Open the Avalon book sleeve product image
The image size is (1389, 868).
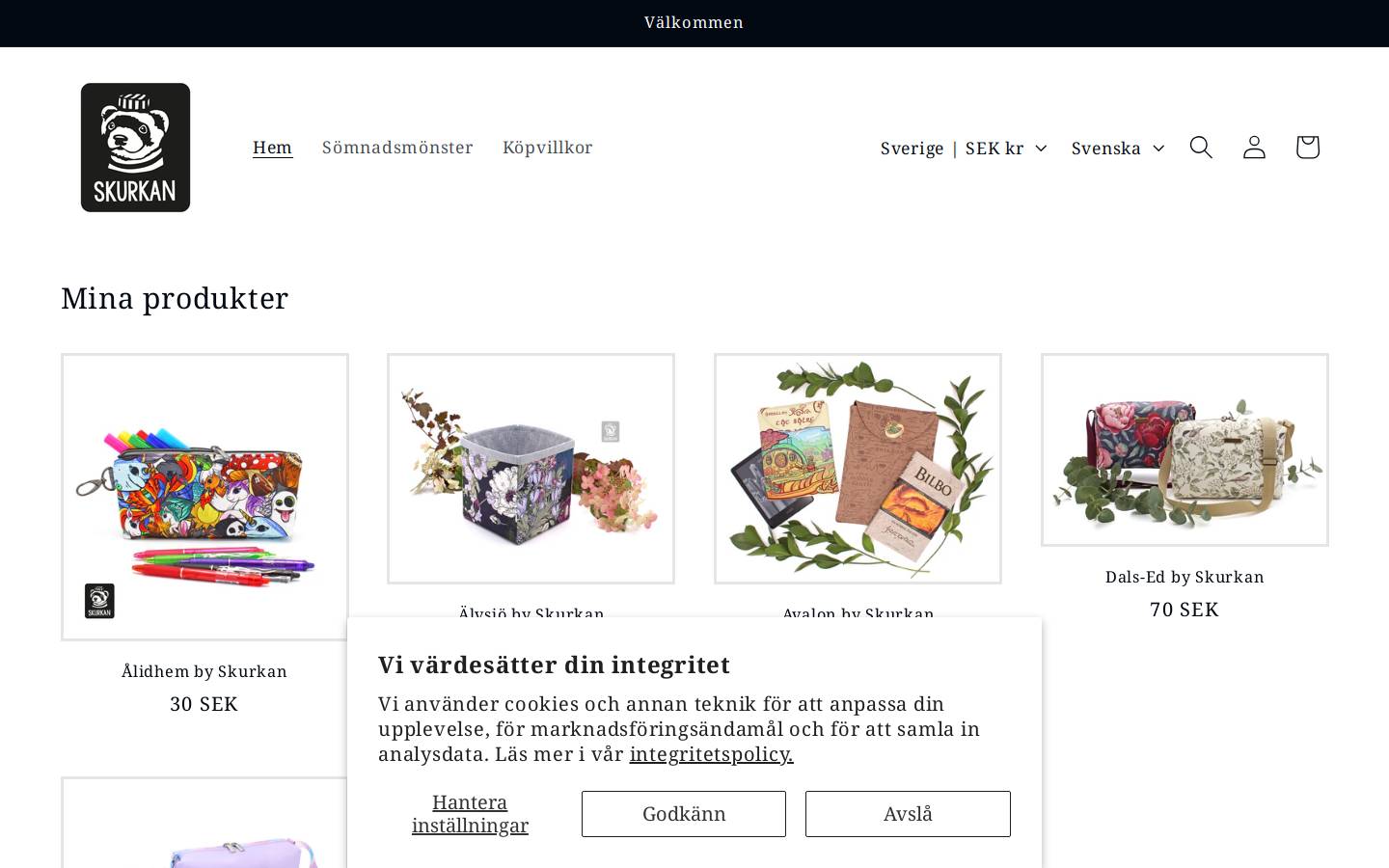(858, 469)
